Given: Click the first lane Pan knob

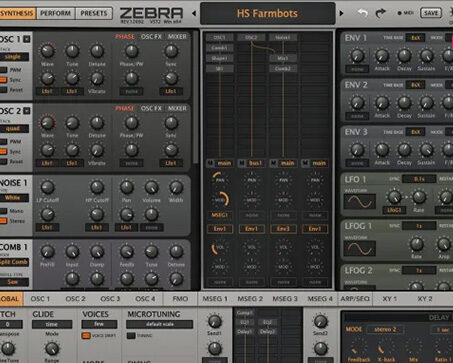Looking at the screenshot, I should click(x=219, y=179).
